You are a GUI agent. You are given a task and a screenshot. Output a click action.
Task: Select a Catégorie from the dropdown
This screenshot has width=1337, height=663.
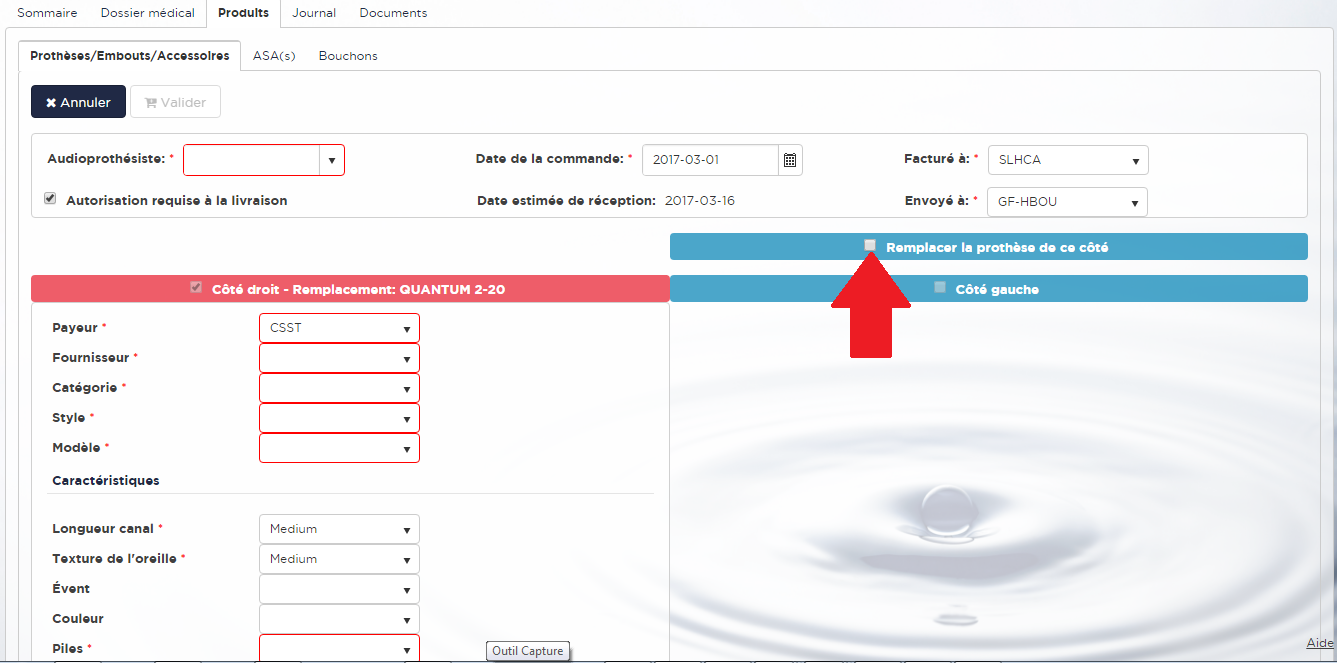(x=339, y=388)
